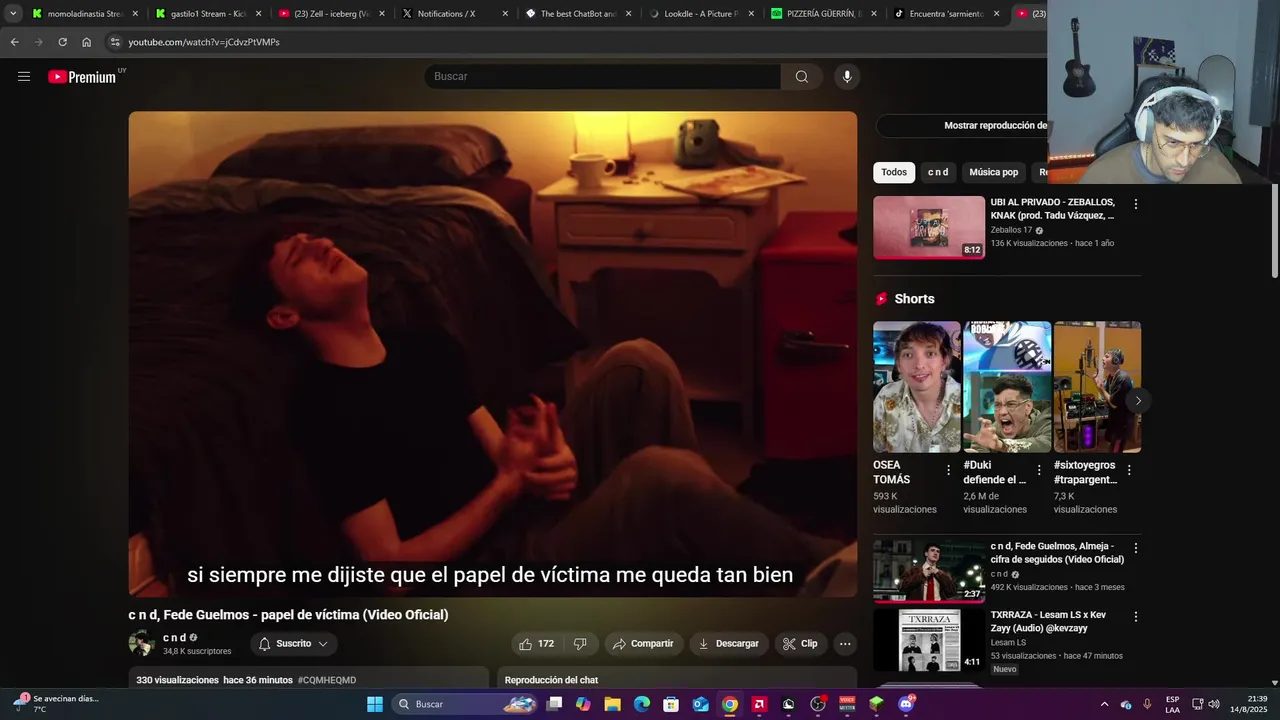Open Suscrito notification dropdown
Image resolution: width=1280 pixels, height=720 pixels.
294,644
